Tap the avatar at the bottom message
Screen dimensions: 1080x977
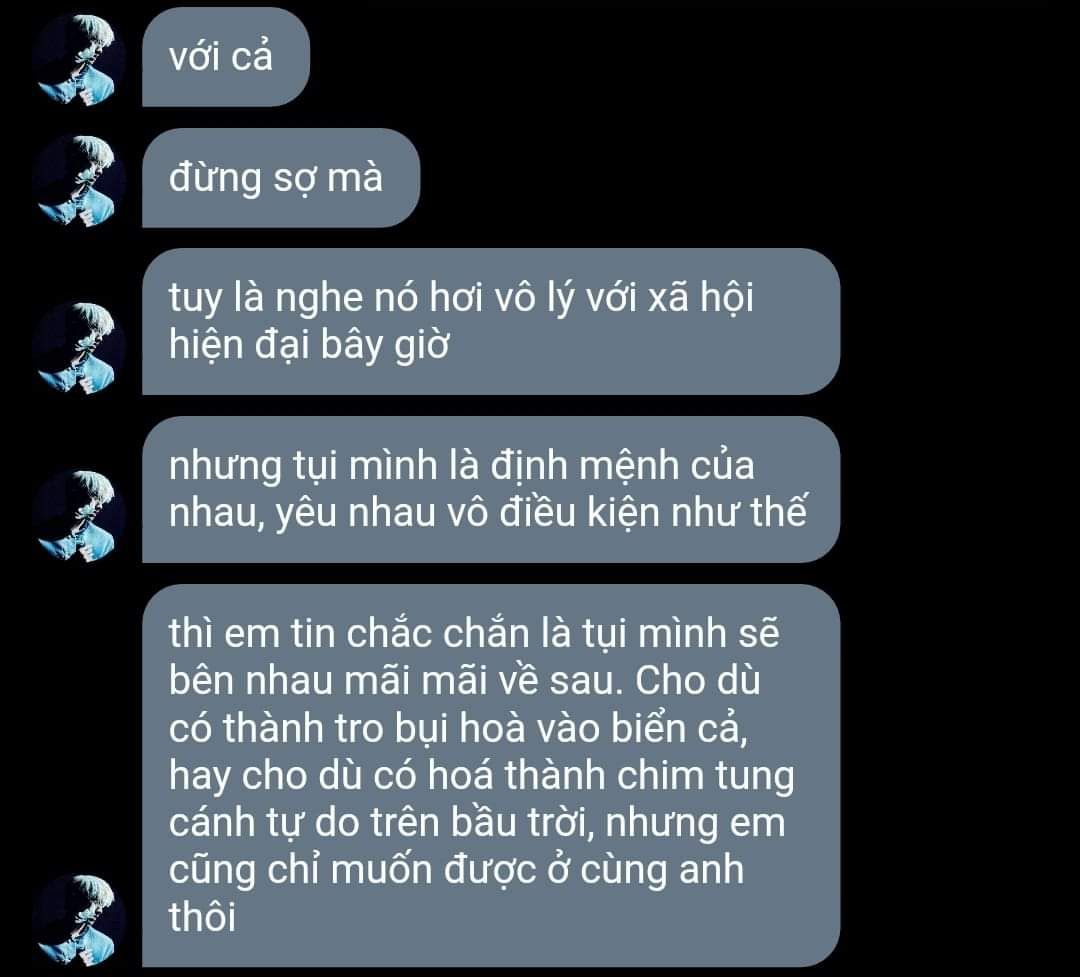pyautogui.click(x=79, y=921)
